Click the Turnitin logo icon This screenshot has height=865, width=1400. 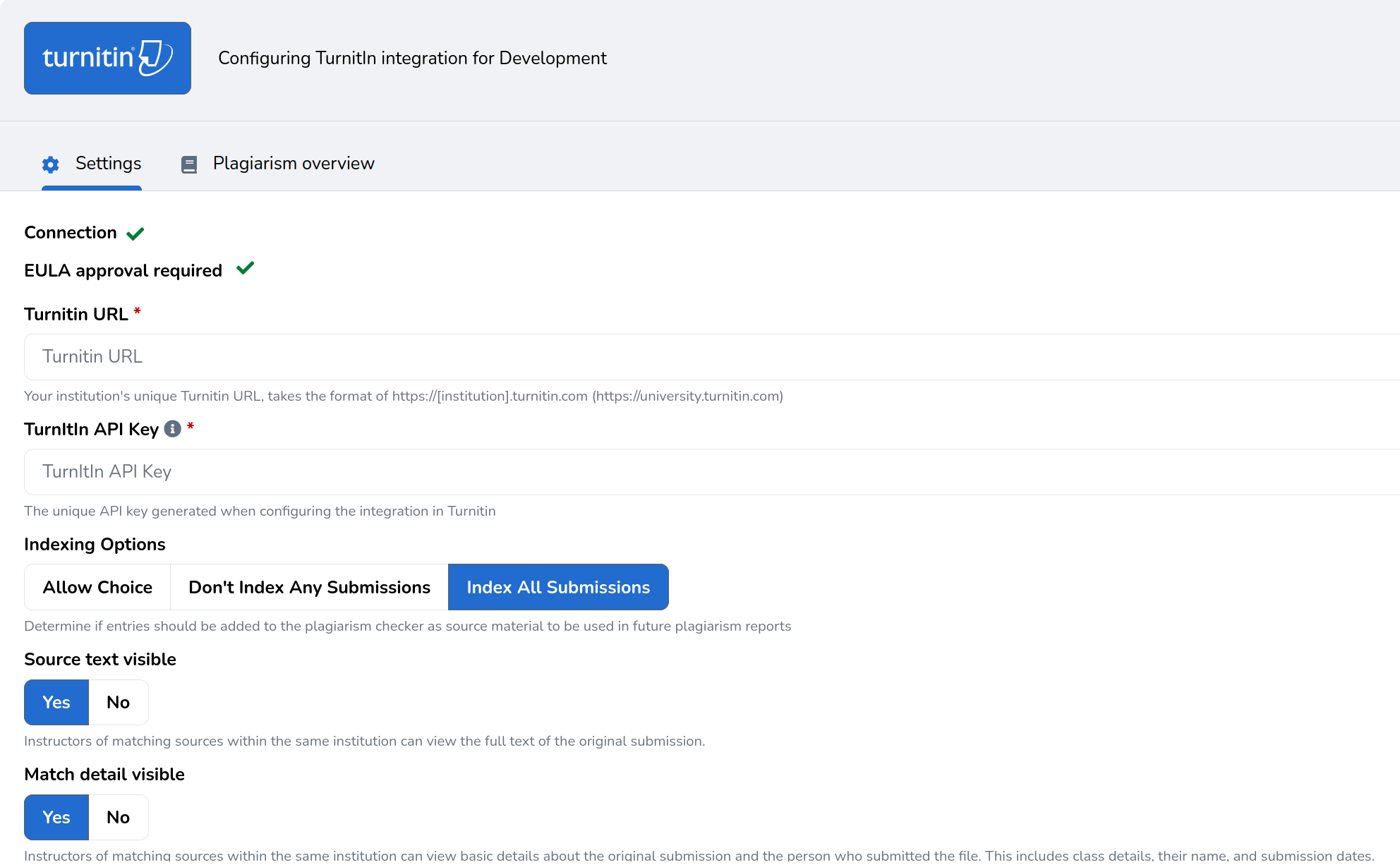tap(107, 58)
